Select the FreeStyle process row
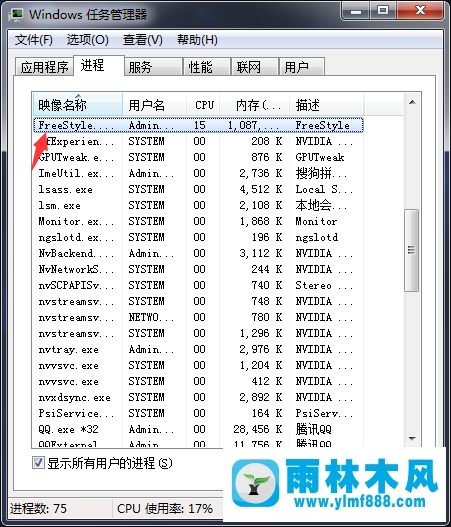The height and width of the screenshot is (527, 451). click(198, 125)
